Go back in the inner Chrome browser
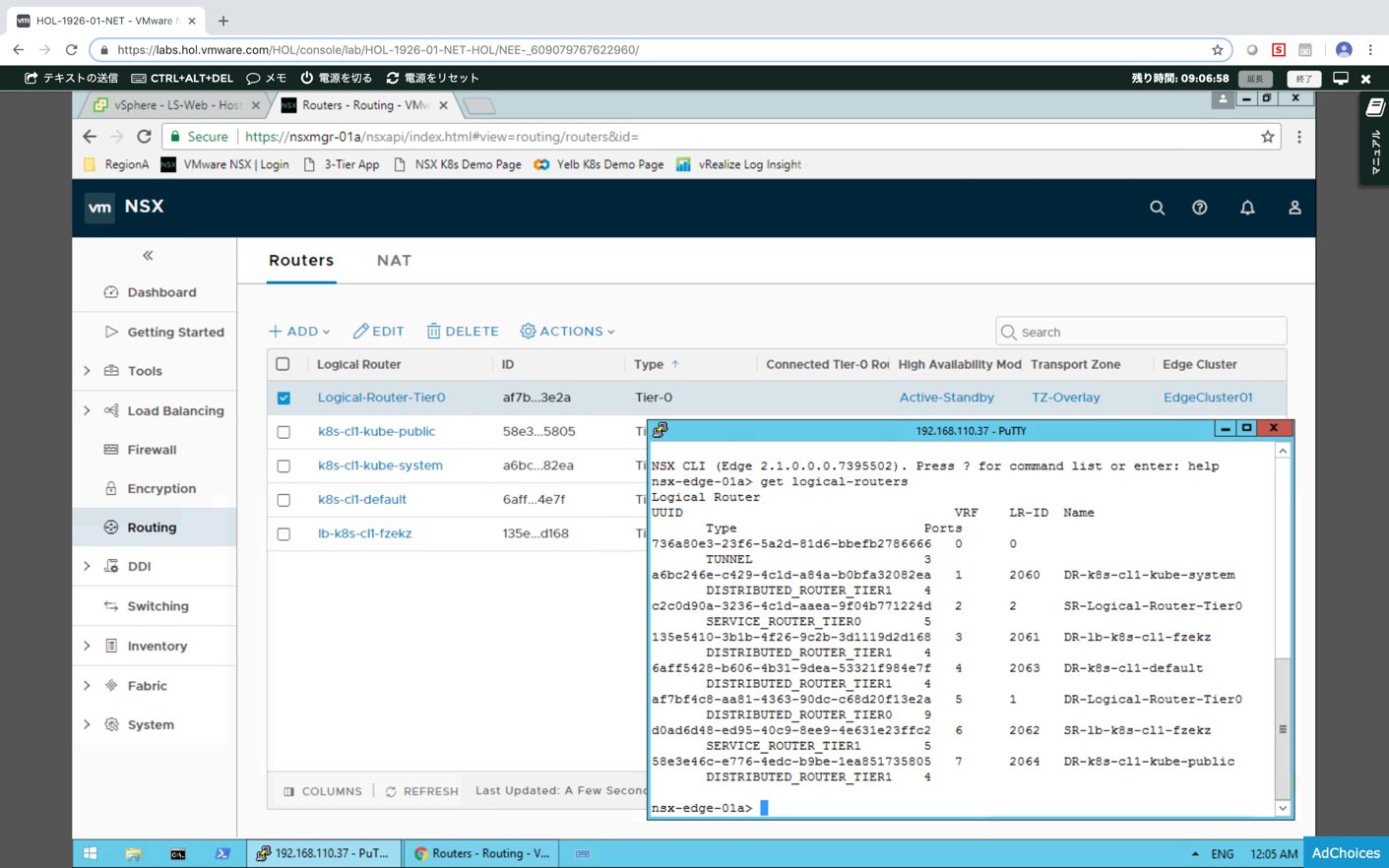 90,137
